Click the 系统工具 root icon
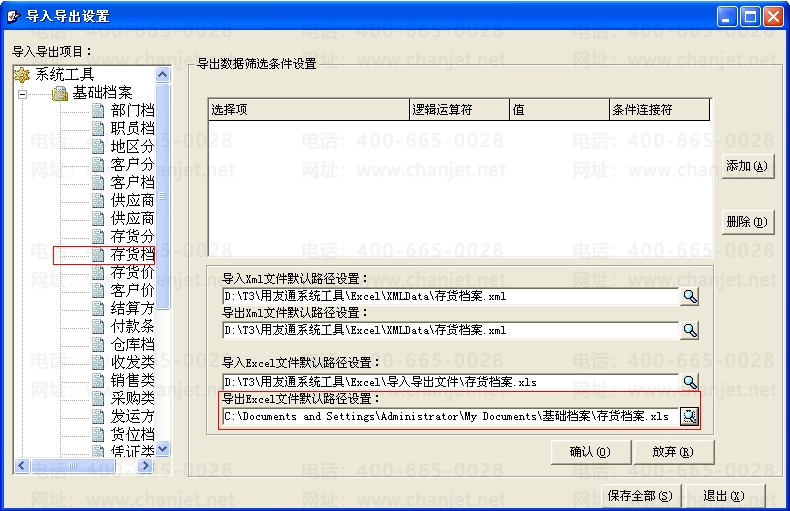Image resolution: width=790 pixels, height=511 pixels. point(22,75)
